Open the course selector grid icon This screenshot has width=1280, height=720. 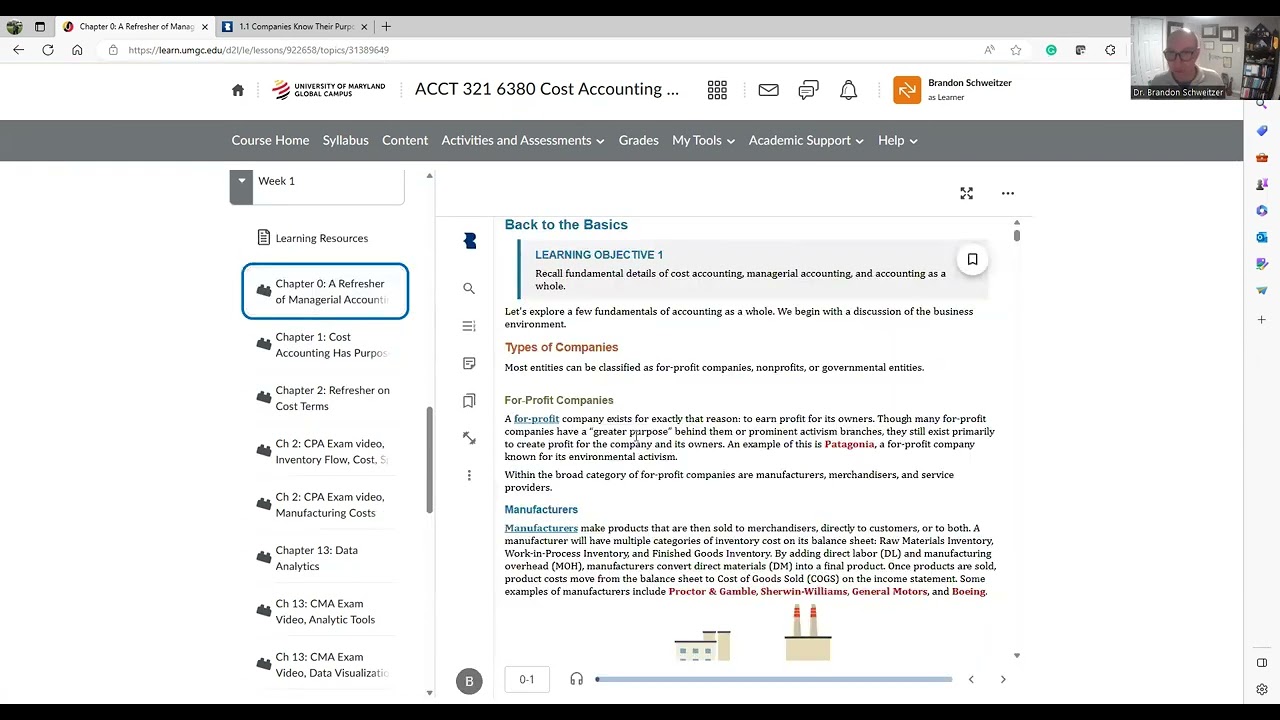pyautogui.click(x=717, y=90)
